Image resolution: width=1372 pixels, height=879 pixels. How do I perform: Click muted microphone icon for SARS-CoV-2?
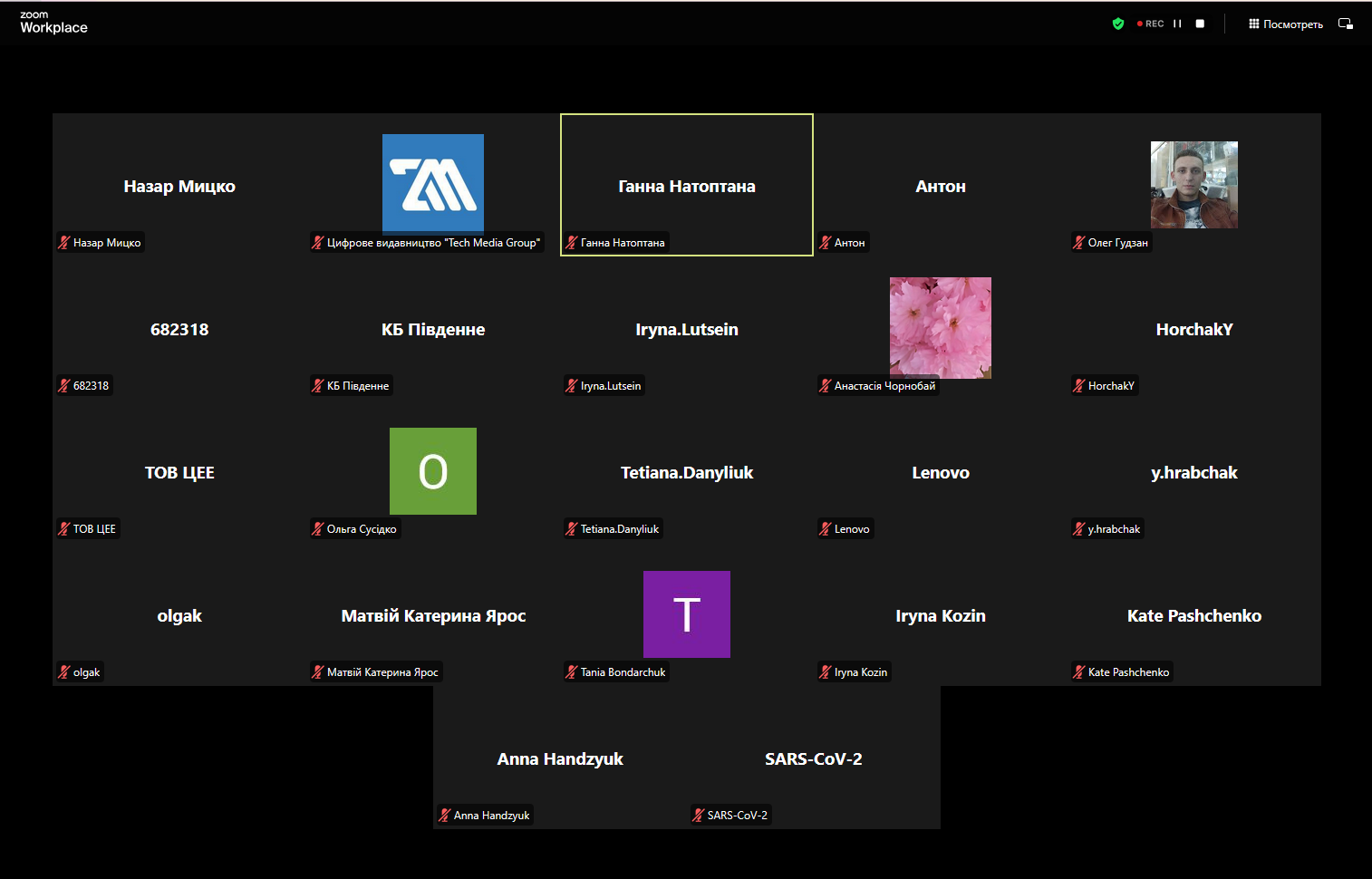point(699,816)
